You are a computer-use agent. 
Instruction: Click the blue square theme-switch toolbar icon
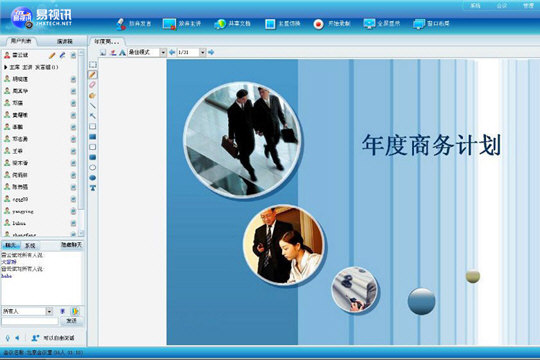point(270,24)
